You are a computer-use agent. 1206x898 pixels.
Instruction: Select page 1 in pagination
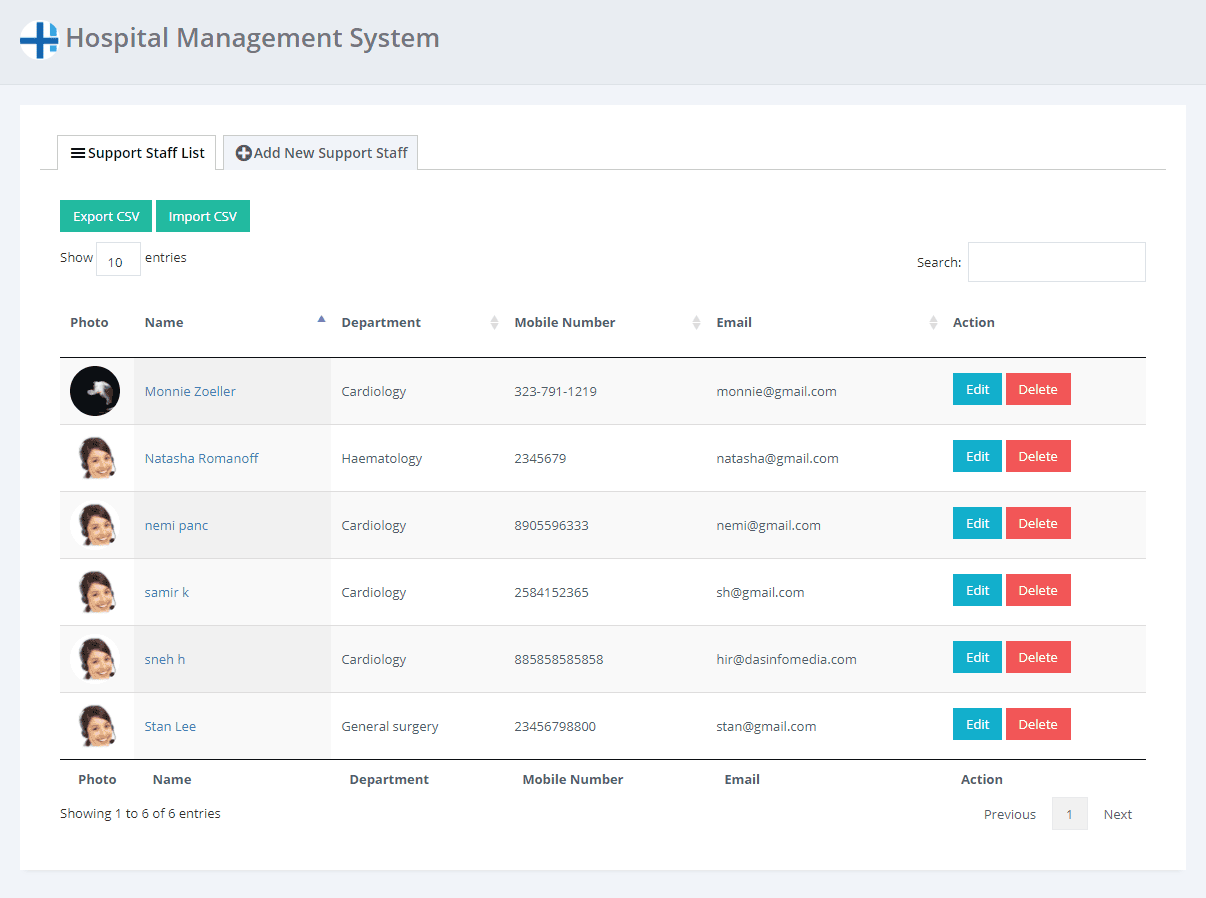[x=1069, y=814]
